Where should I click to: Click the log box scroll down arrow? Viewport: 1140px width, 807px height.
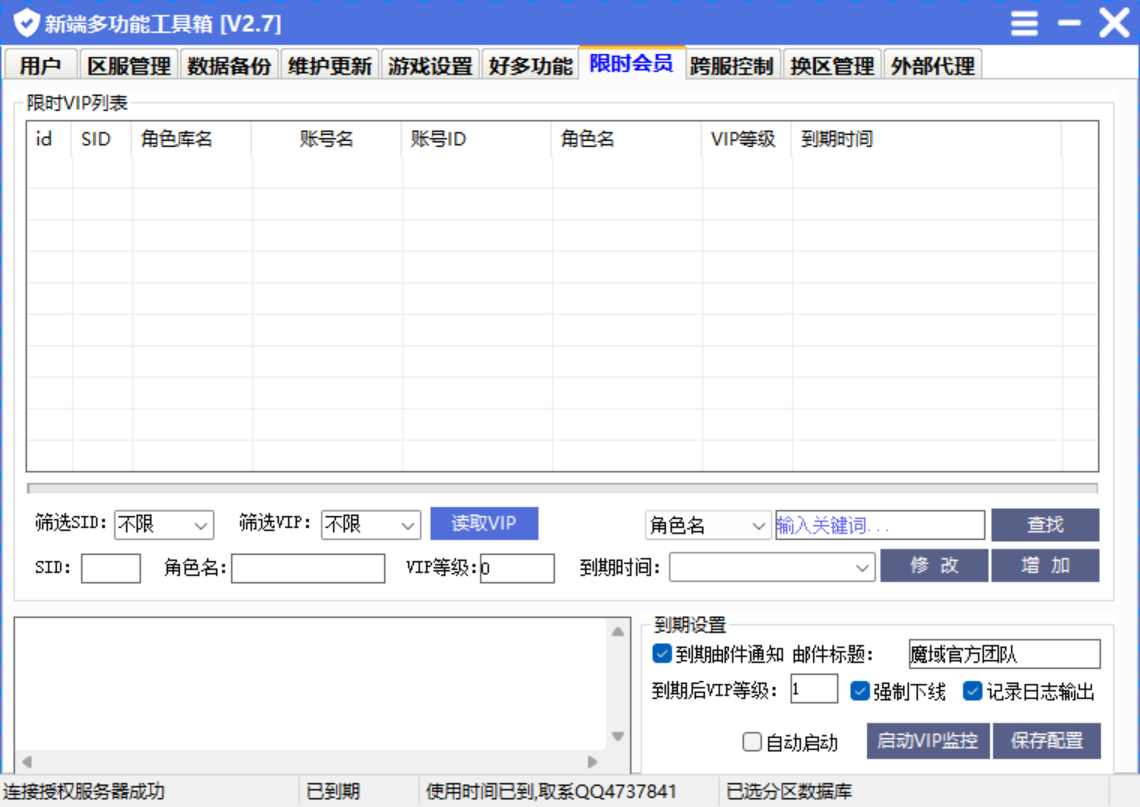click(618, 736)
